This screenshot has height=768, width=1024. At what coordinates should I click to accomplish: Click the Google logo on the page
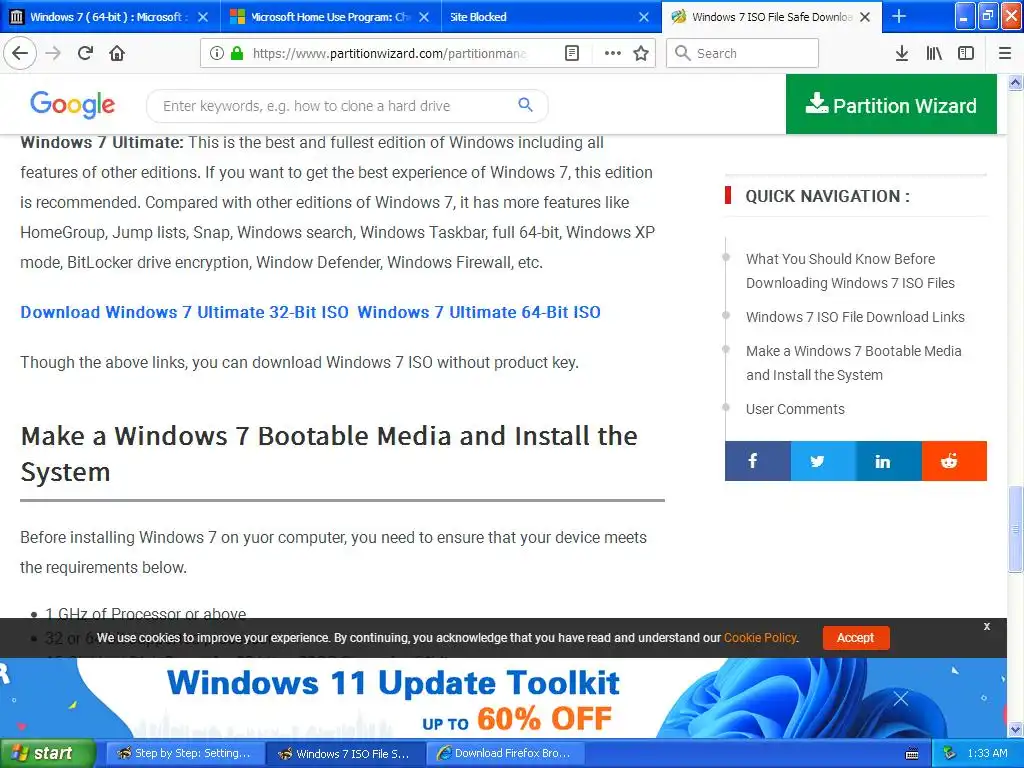coord(72,104)
